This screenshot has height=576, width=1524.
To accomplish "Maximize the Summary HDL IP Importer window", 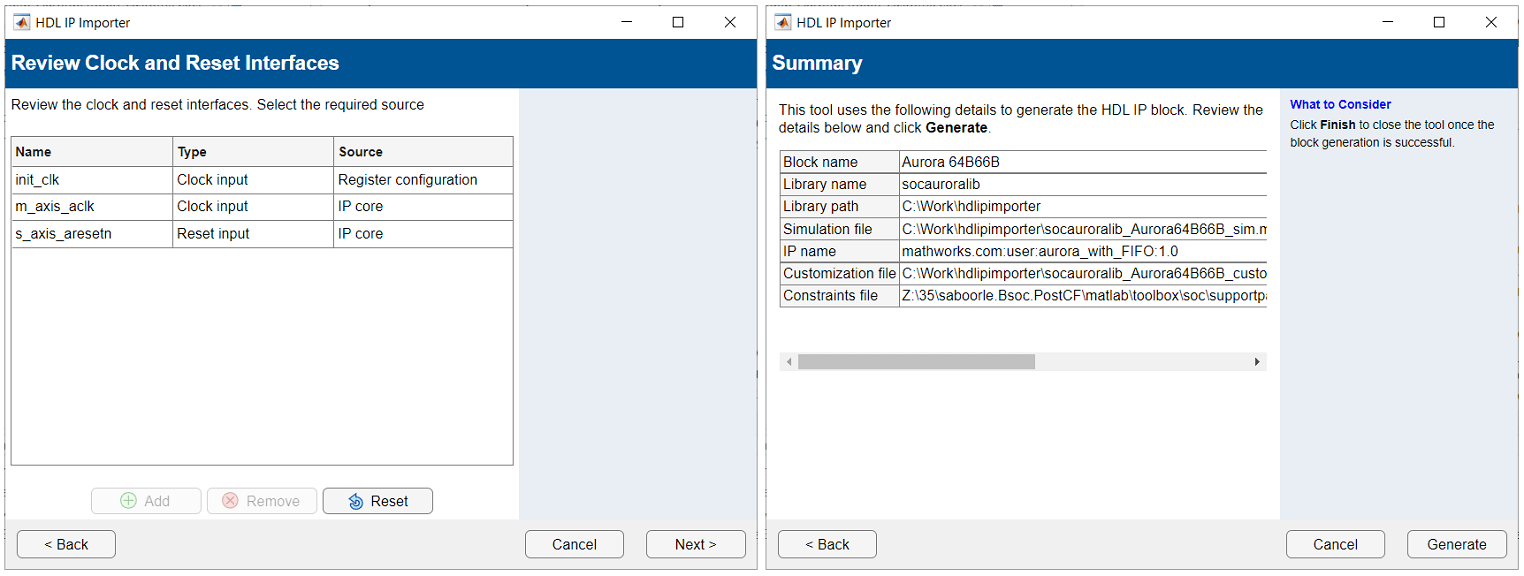I will 1439,22.
